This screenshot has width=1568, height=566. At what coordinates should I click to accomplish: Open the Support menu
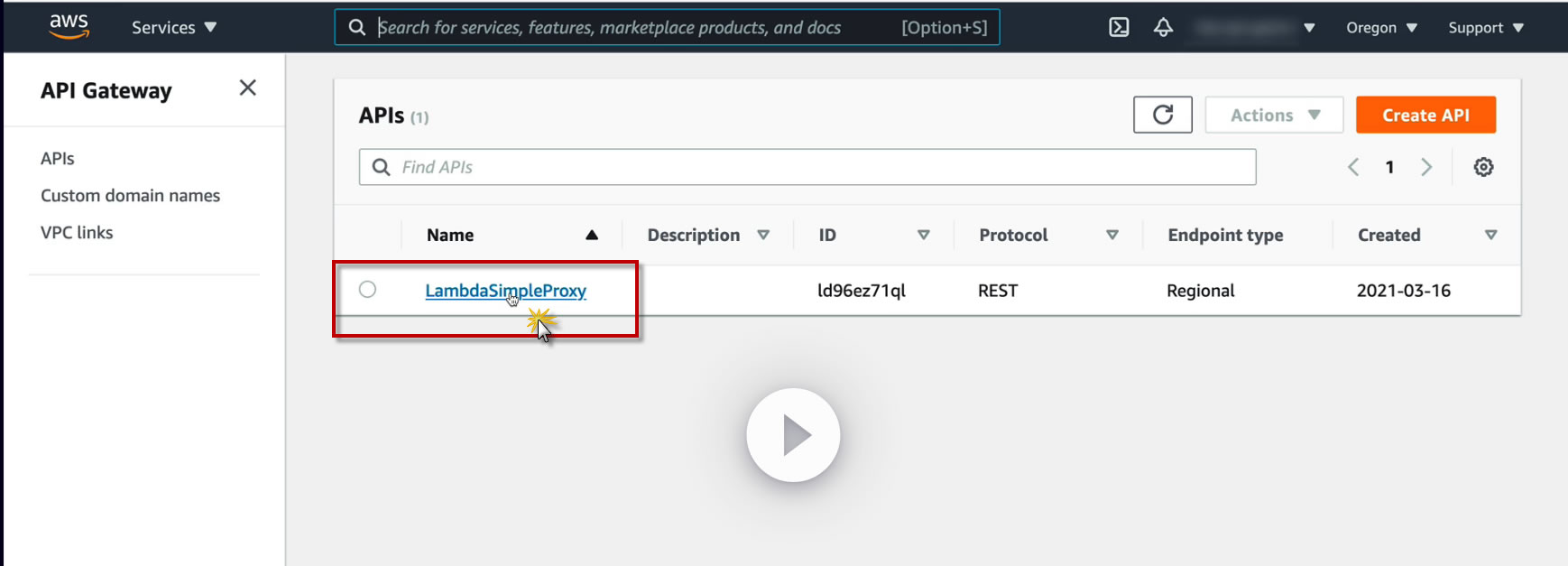tap(1486, 28)
